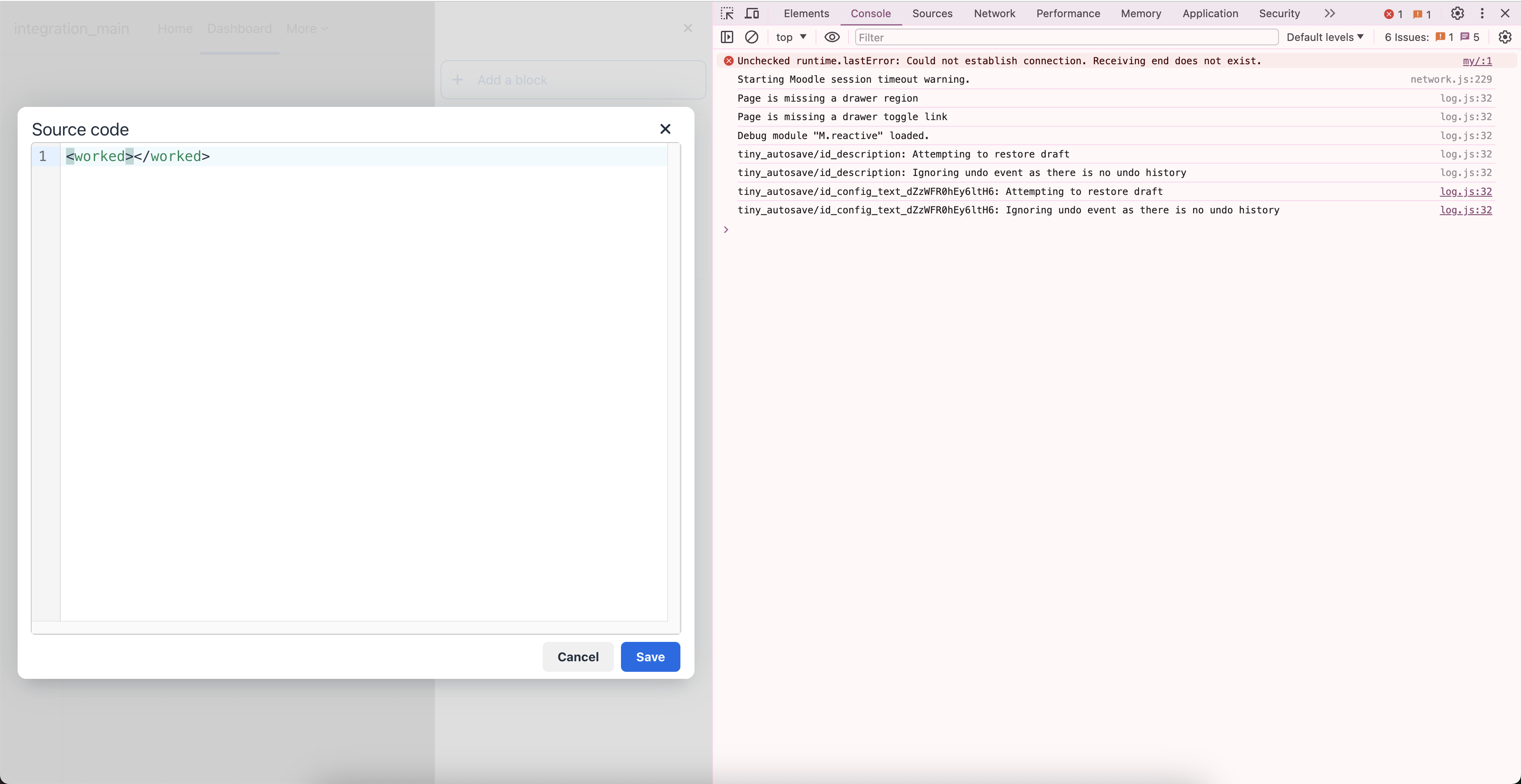1521x784 pixels.
Task: Open console settings gear beside Issues
Action: click(x=1505, y=37)
